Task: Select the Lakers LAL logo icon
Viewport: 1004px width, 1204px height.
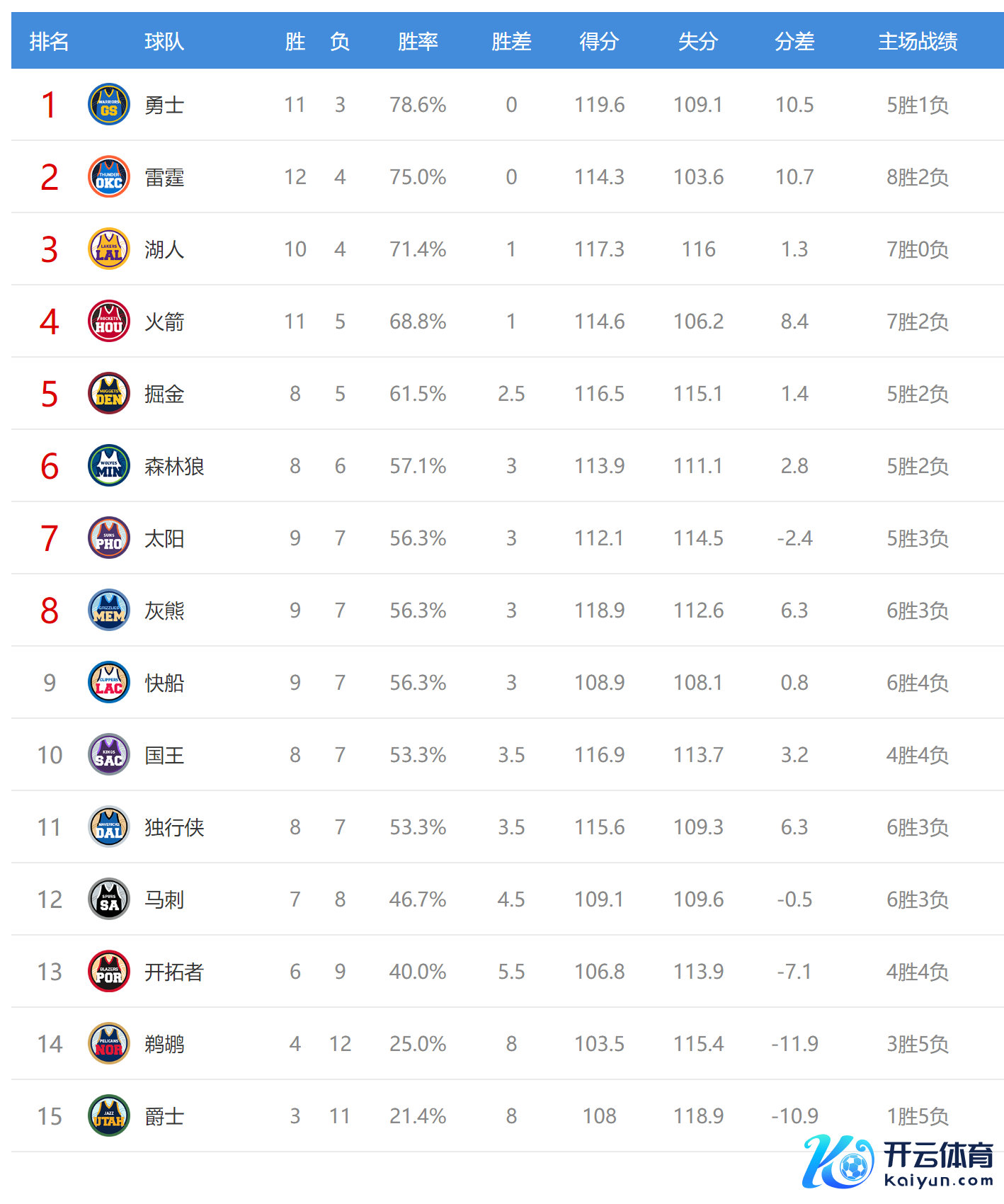Action: pyautogui.click(x=109, y=249)
